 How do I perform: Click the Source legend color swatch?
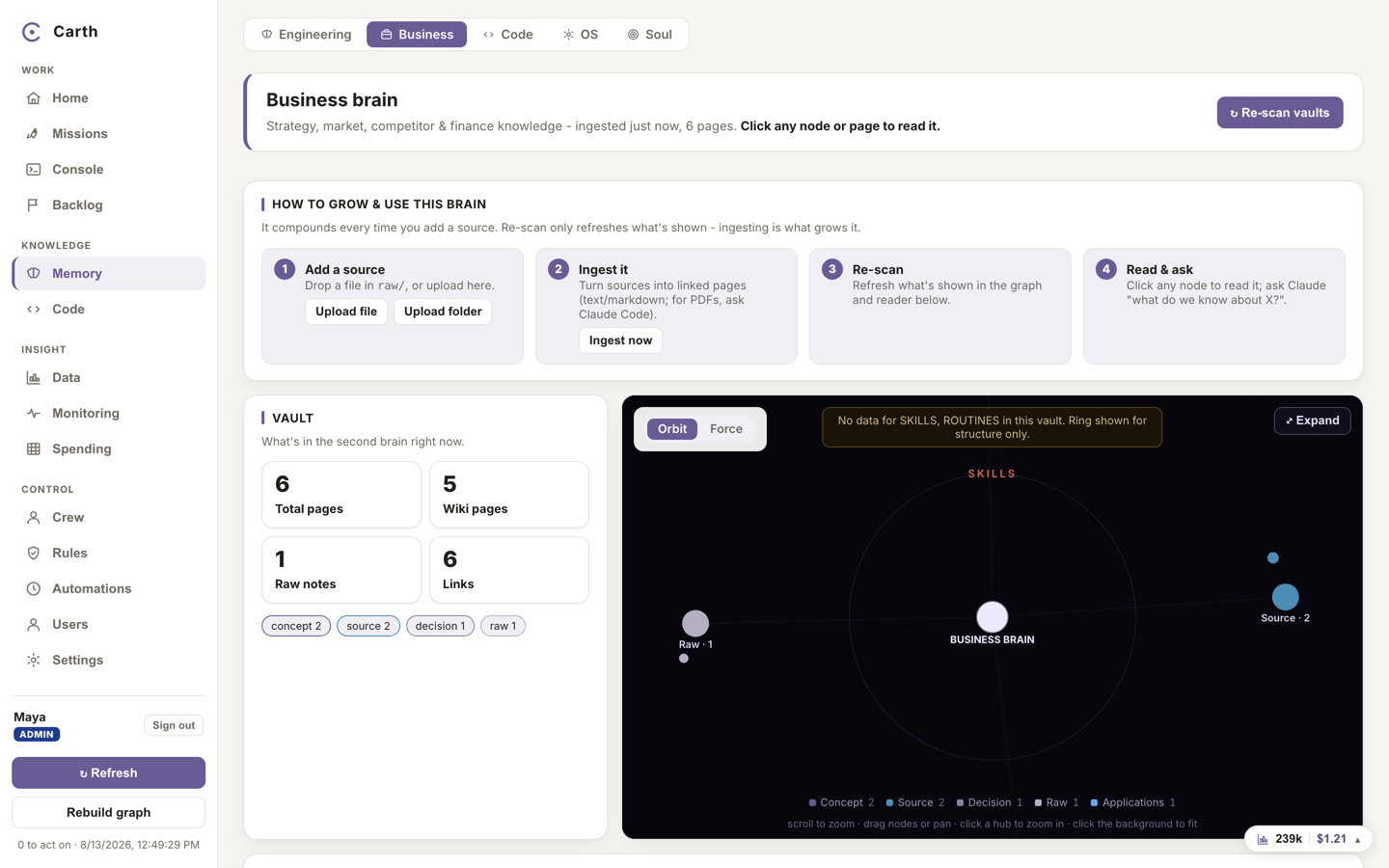[889, 802]
